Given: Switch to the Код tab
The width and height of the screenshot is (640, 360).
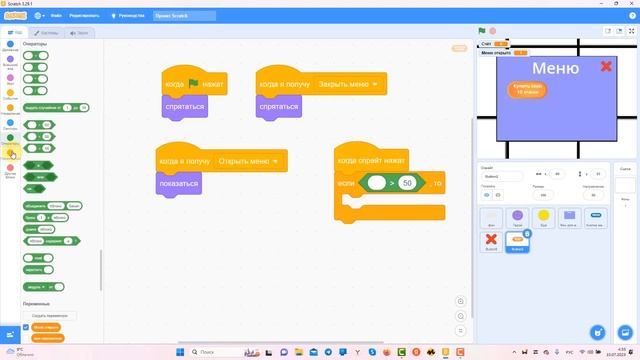Looking at the screenshot, I should tap(15, 33).
